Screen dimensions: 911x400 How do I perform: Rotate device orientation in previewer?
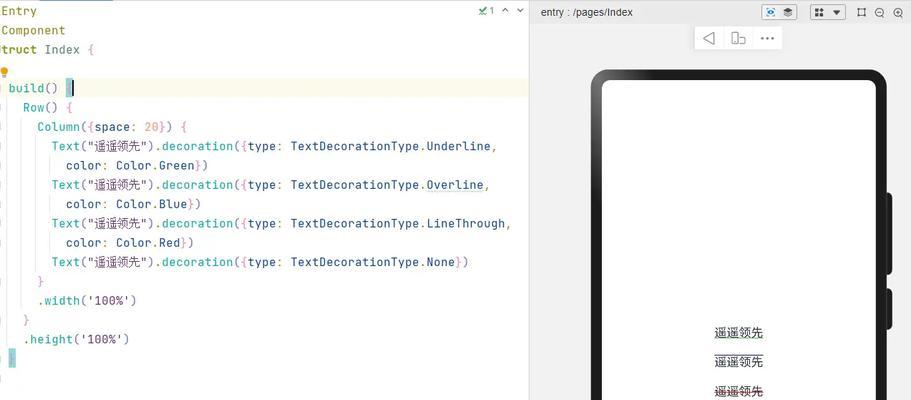coord(738,38)
